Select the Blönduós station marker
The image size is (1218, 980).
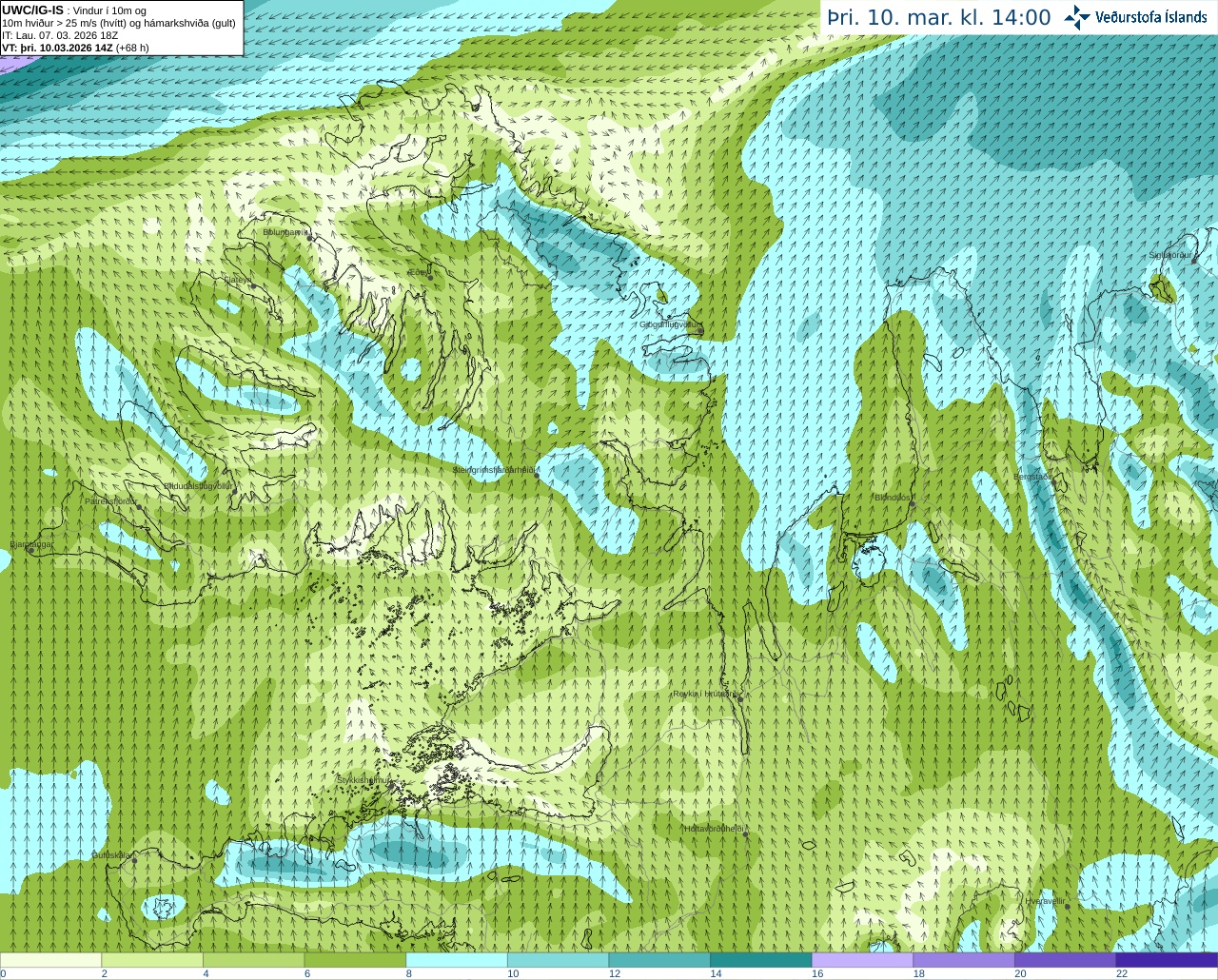[912, 504]
